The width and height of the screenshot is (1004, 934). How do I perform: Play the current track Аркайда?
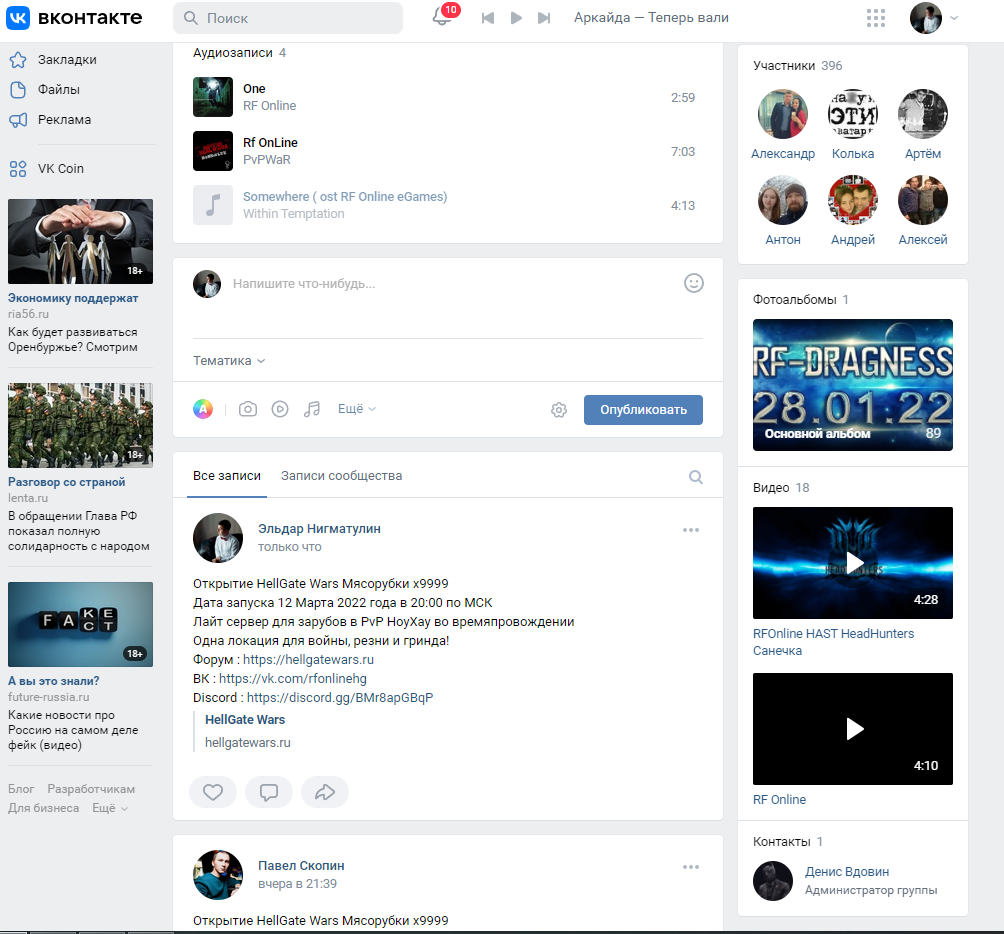(x=516, y=18)
